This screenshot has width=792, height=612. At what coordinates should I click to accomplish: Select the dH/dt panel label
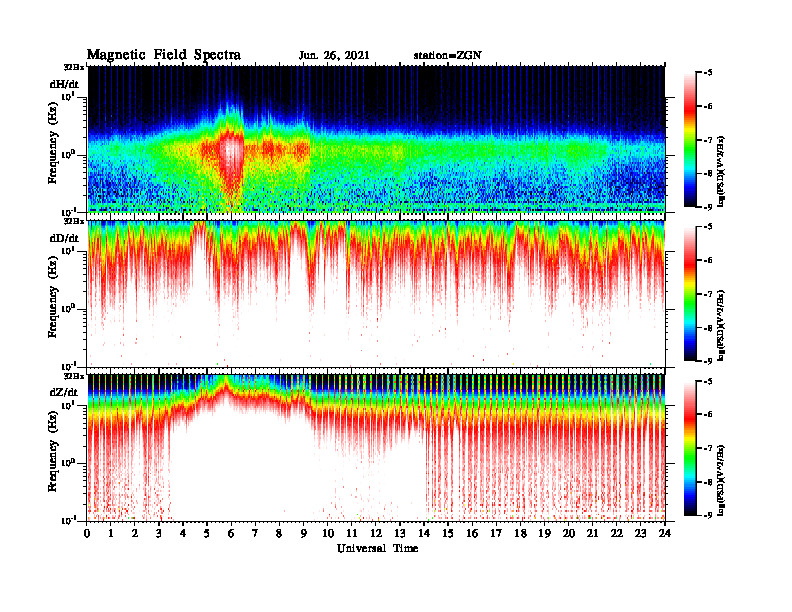point(64,84)
